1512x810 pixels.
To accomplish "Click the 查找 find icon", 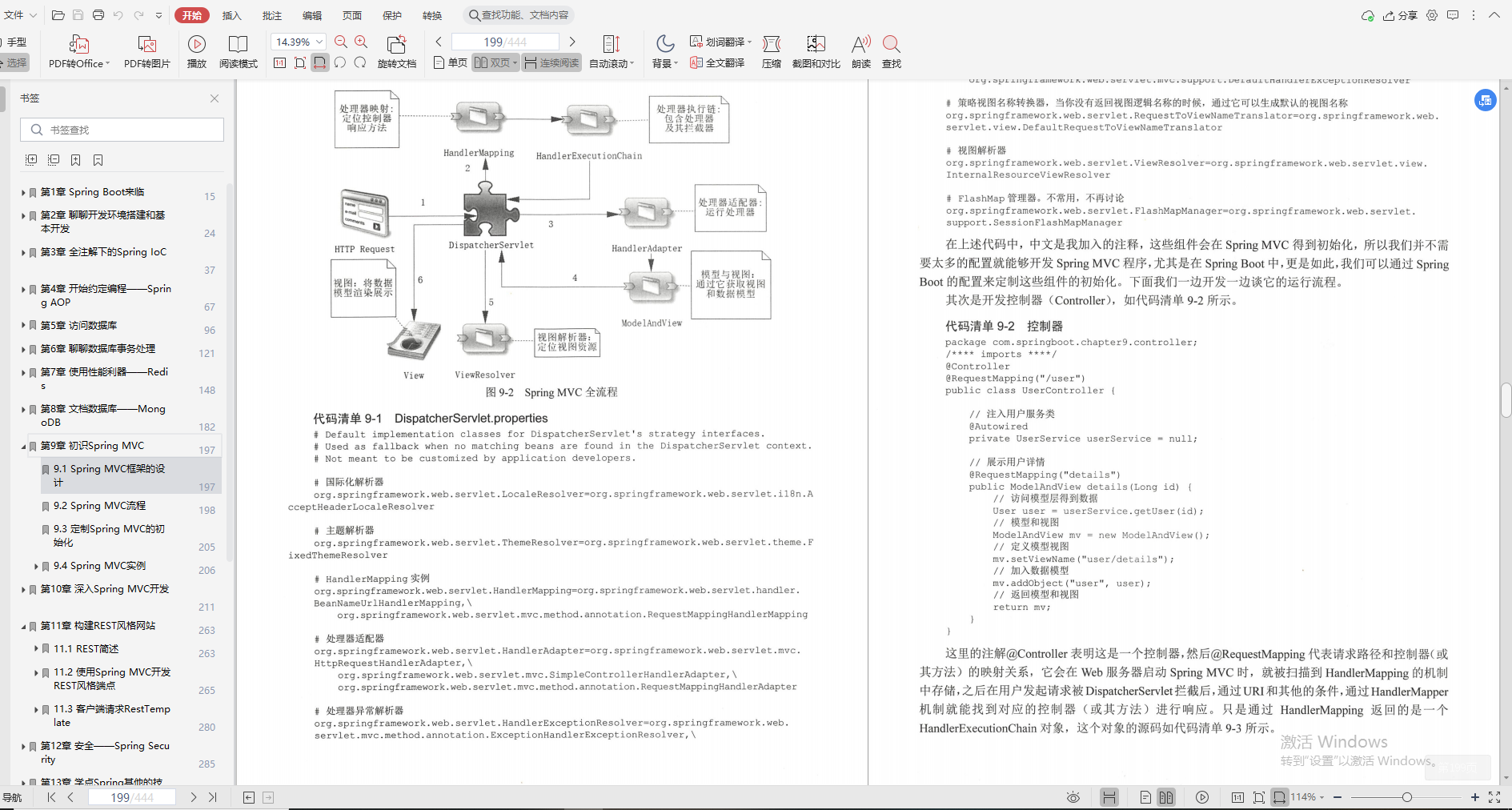I will point(892,51).
